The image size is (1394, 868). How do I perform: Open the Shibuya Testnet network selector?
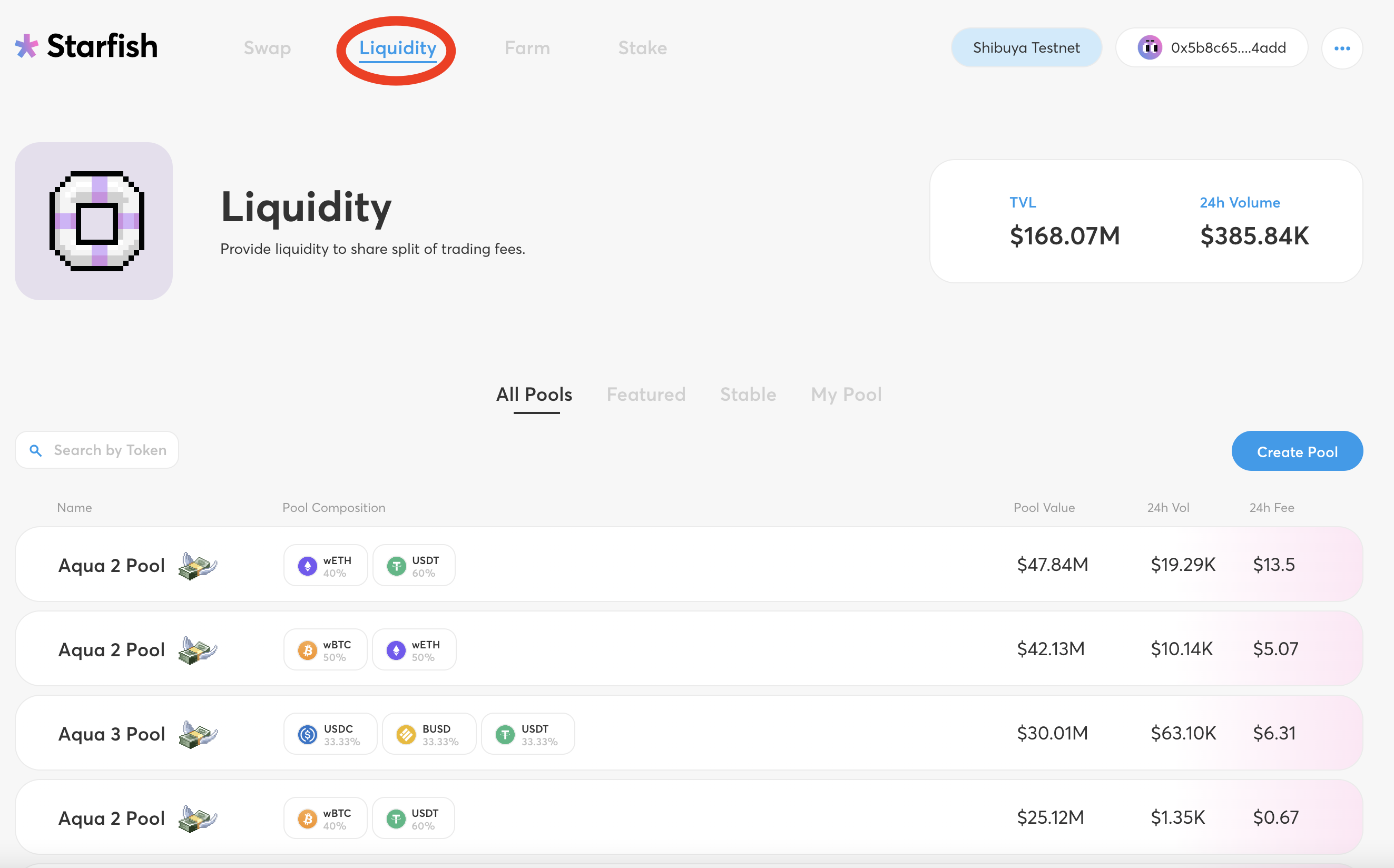[x=1026, y=47]
